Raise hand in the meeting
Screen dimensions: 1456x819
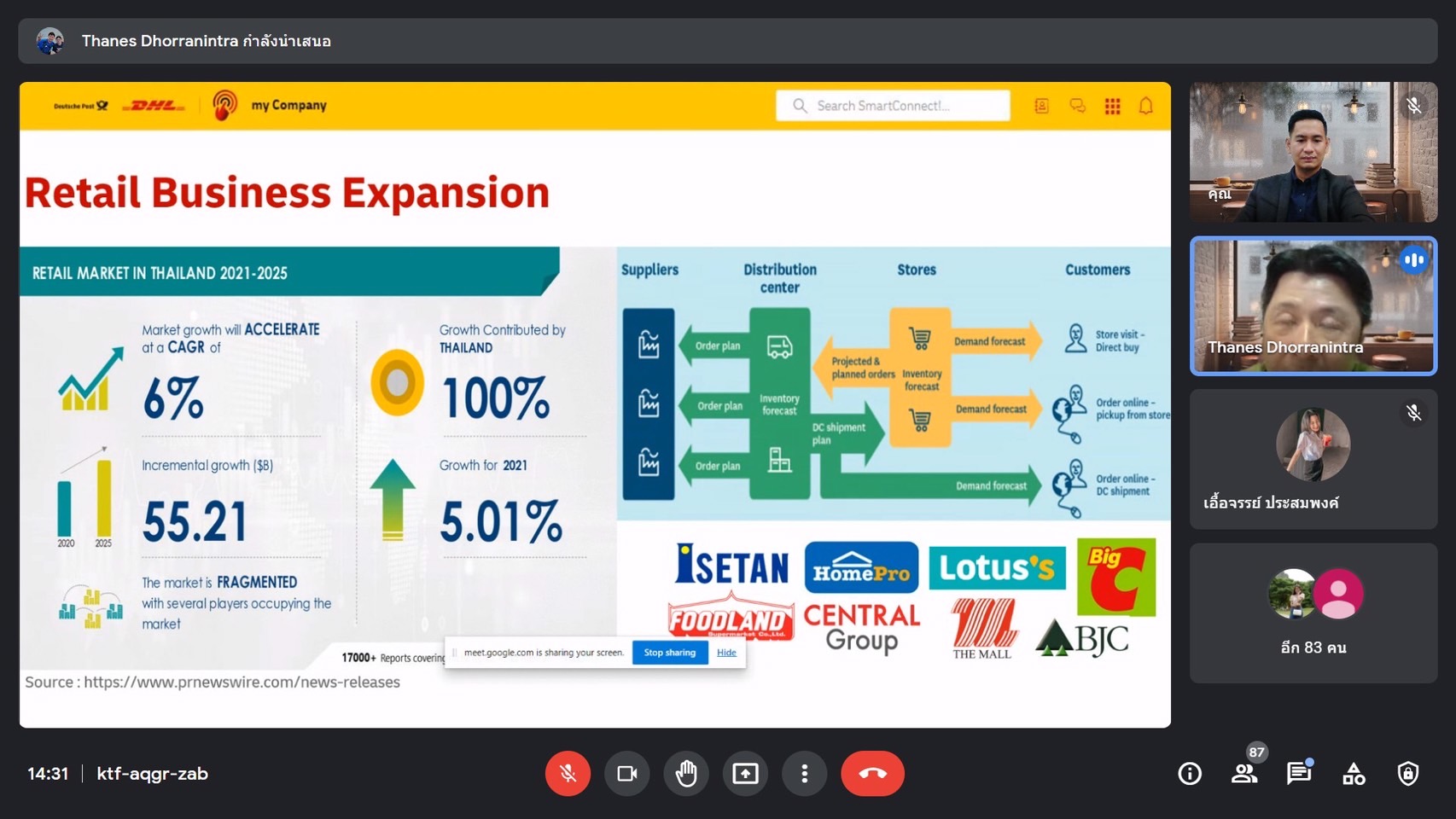point(686,774)
